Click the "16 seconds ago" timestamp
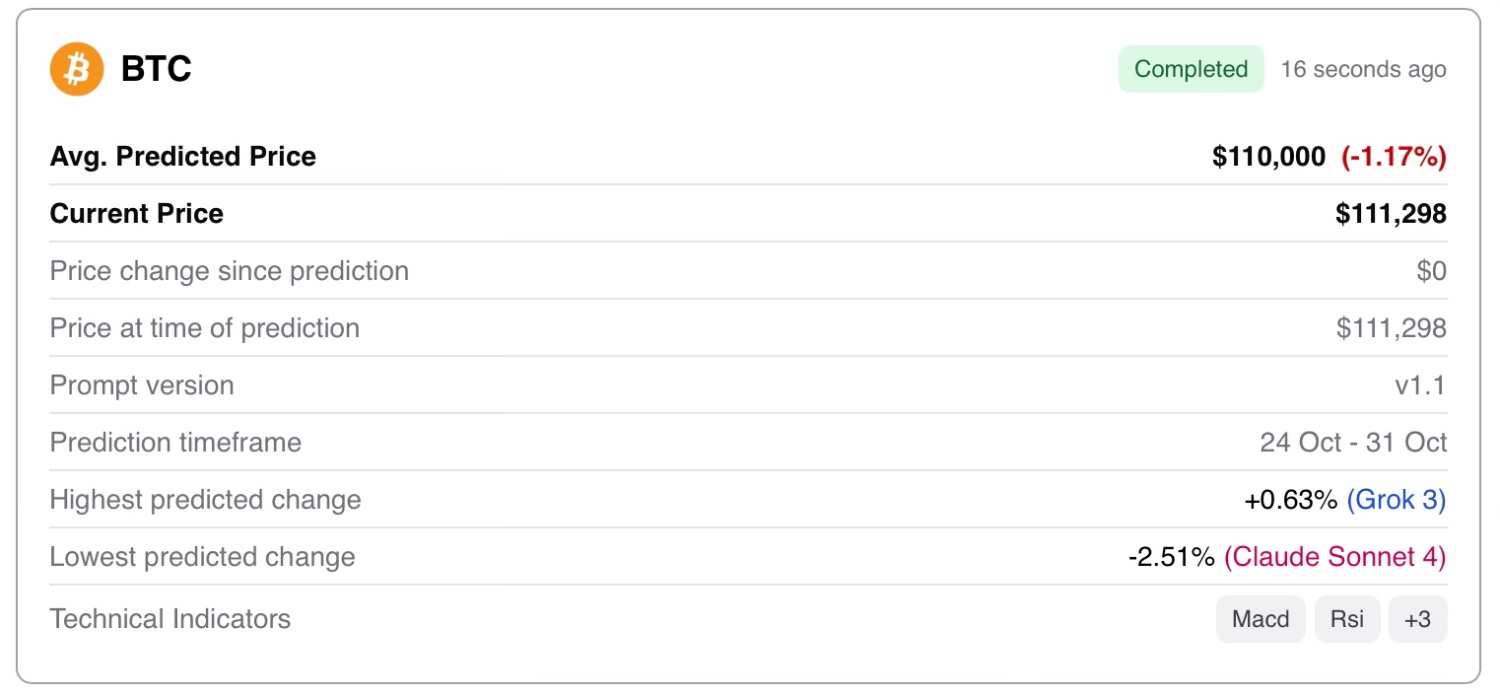This screenshot has height=696, width=1500. [x=1363, y=69]
